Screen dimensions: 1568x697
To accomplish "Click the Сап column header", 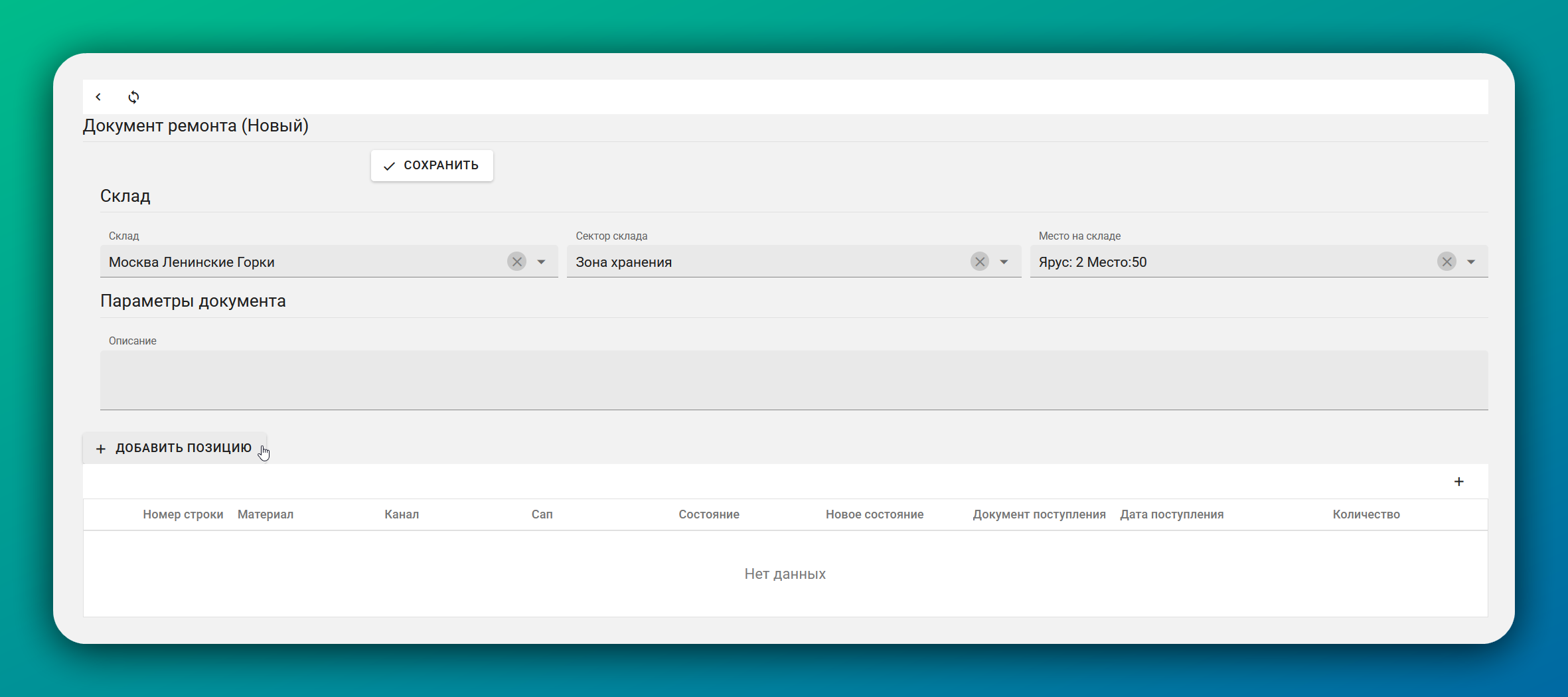I will 542,514.
